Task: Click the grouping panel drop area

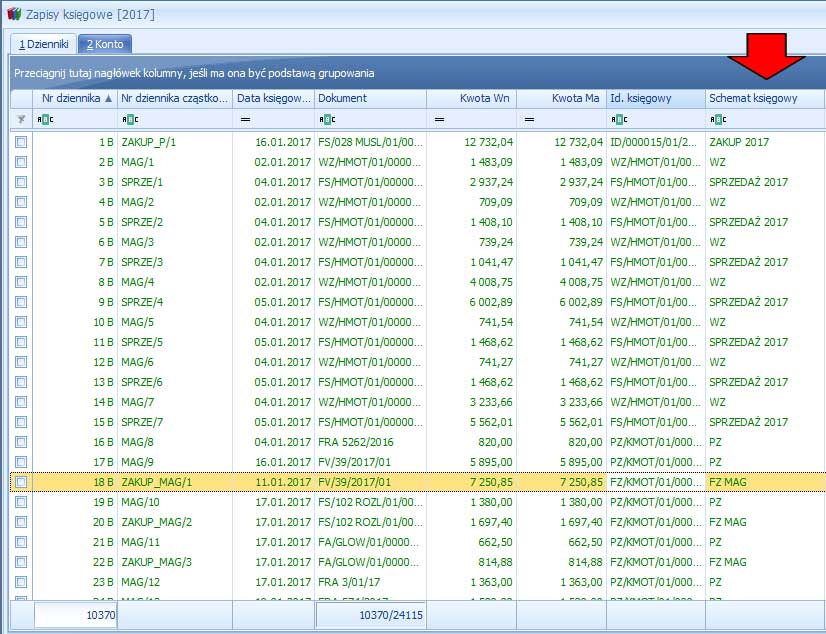Action: [x=417, y=73]
